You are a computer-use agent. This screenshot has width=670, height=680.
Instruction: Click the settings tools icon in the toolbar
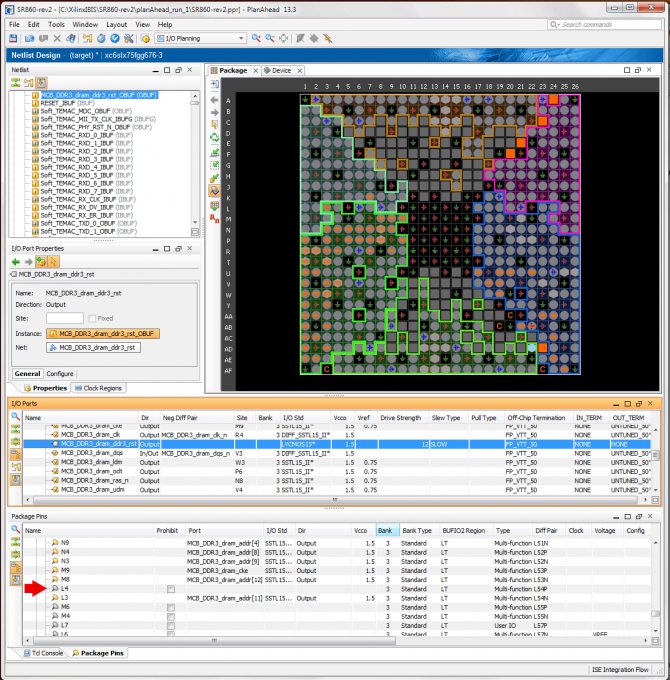(129, 39)
